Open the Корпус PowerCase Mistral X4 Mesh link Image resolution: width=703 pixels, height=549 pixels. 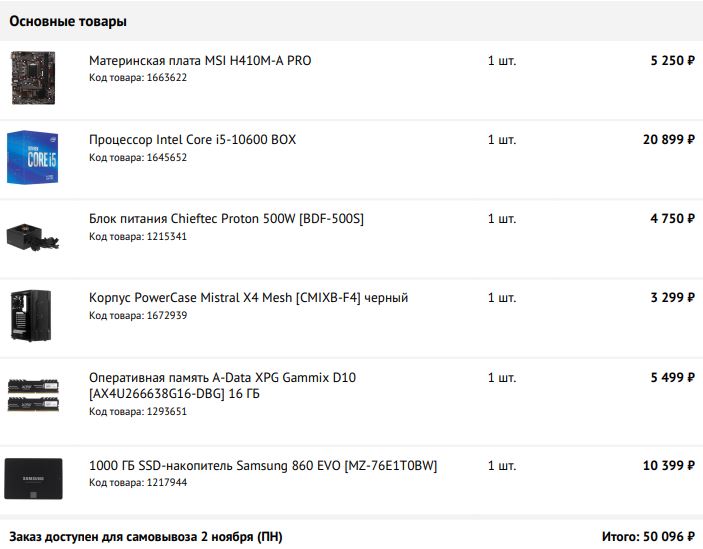(248, 297)
